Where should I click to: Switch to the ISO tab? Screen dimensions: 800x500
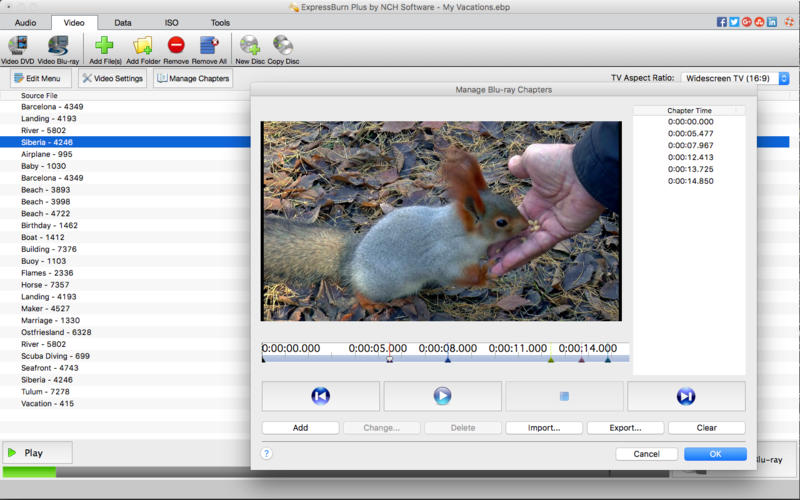point(171,22)
